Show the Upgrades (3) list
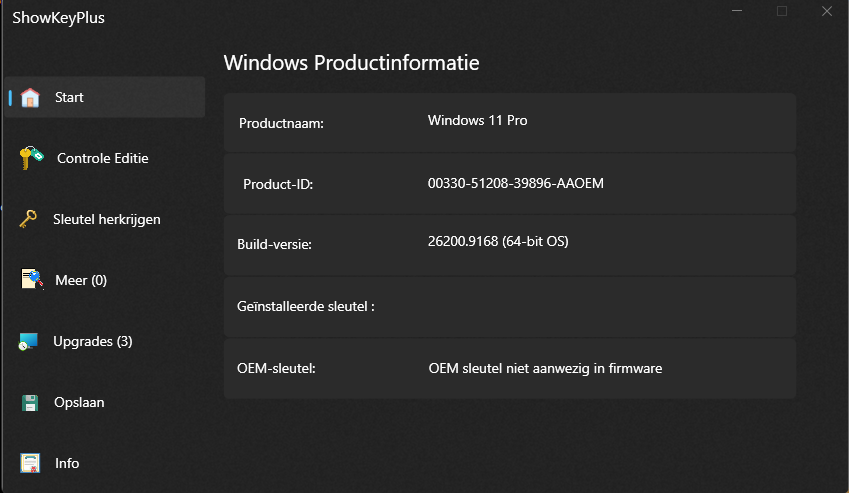Screen dimensions: 849x493 tap(93, 341)
